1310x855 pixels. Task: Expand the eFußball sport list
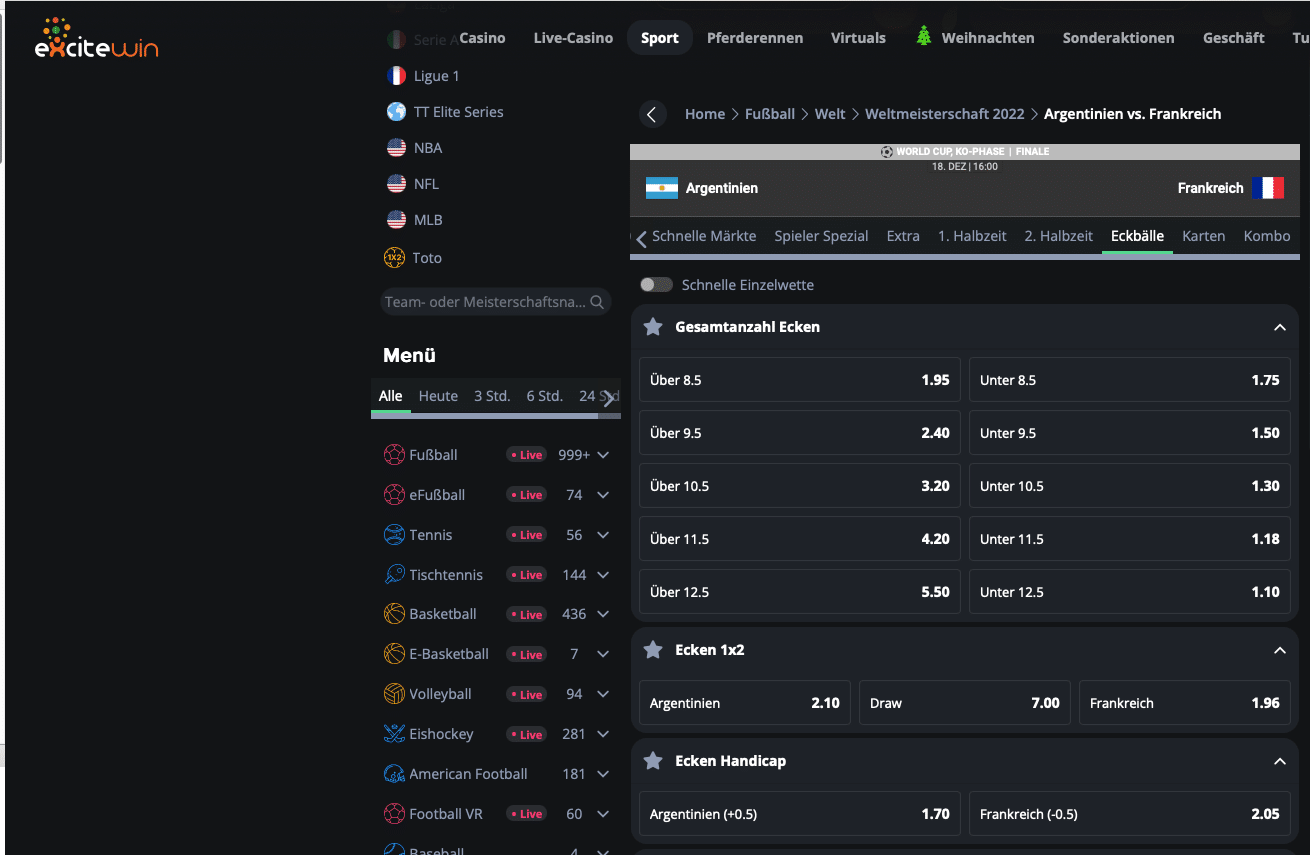click(x=603, y=495)
